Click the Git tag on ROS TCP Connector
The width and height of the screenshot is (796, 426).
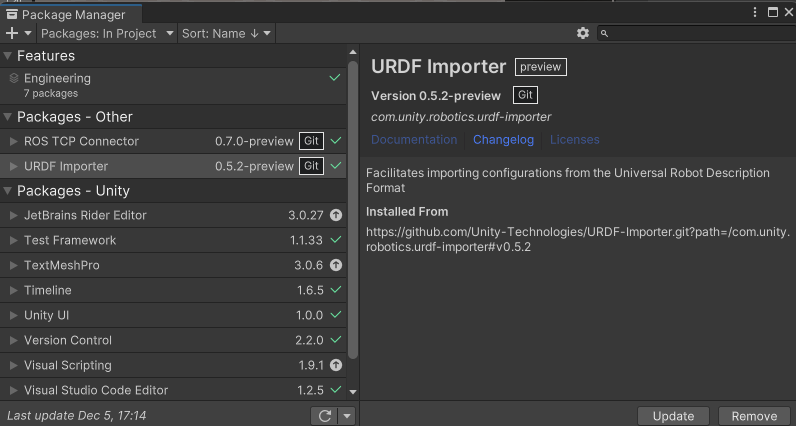click(311, 141)
